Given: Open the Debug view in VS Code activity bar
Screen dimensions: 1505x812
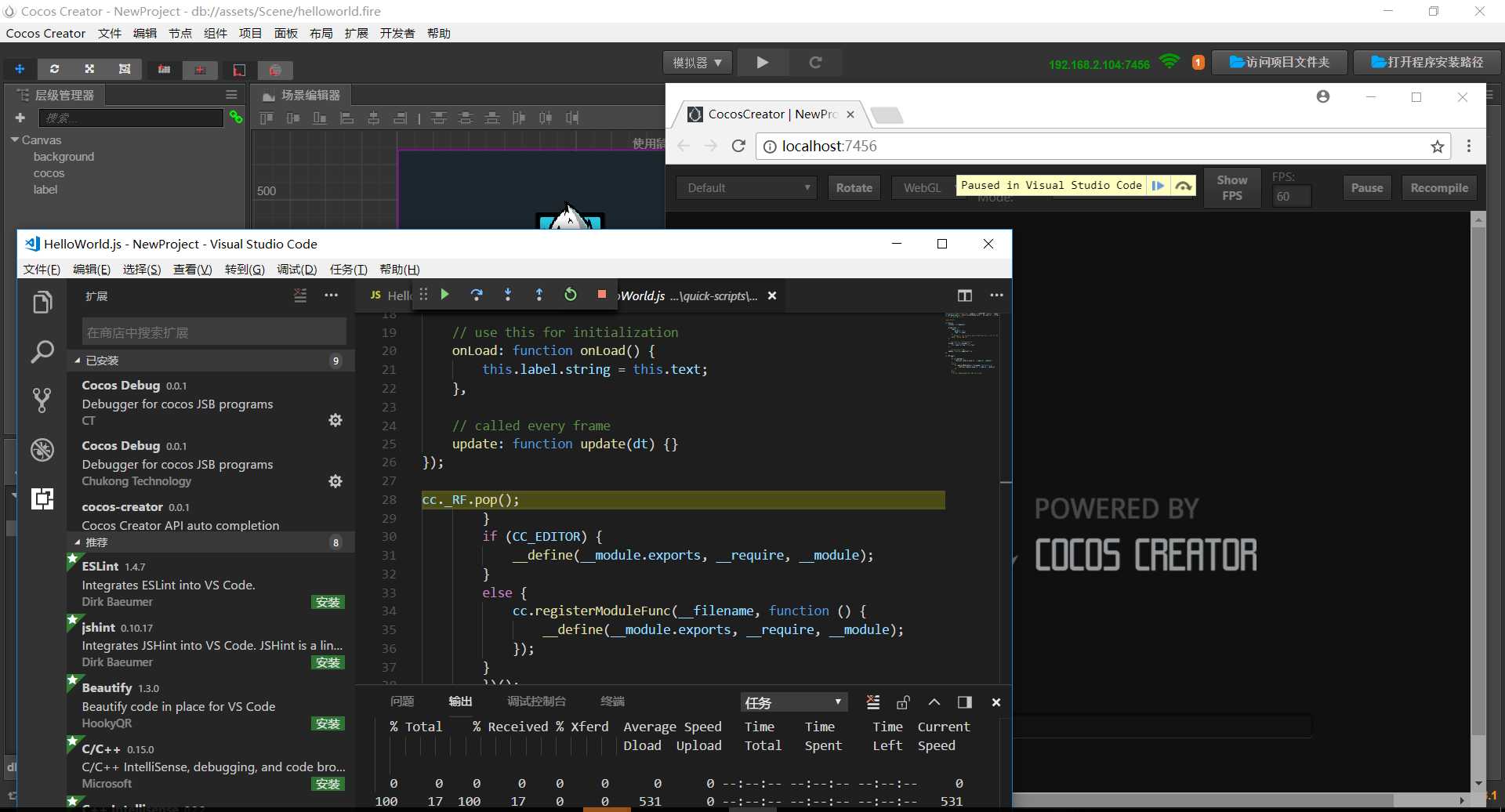Looking at the screenshot, I should (x=42, y=450).
